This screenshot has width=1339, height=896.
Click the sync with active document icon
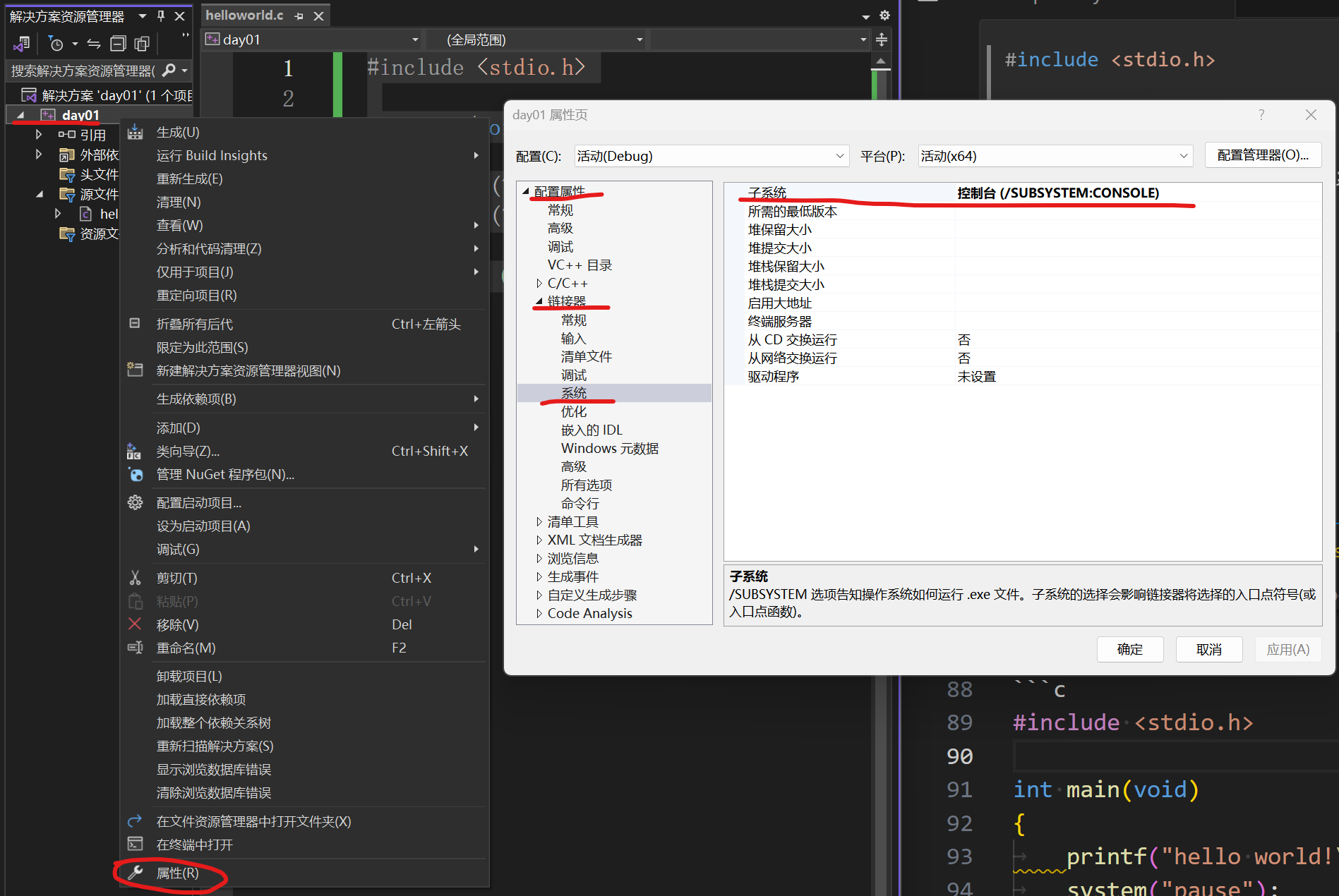click(x=94, y=44)
